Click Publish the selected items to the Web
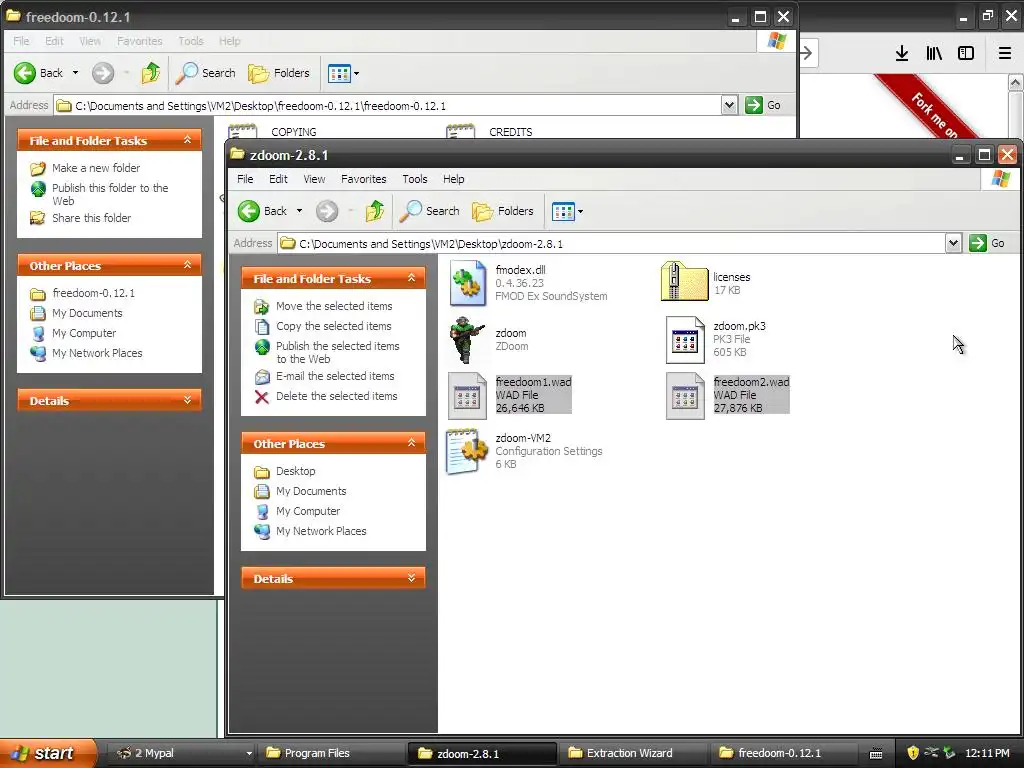Screen dimensions: 1024x768 tap(338, 353)
